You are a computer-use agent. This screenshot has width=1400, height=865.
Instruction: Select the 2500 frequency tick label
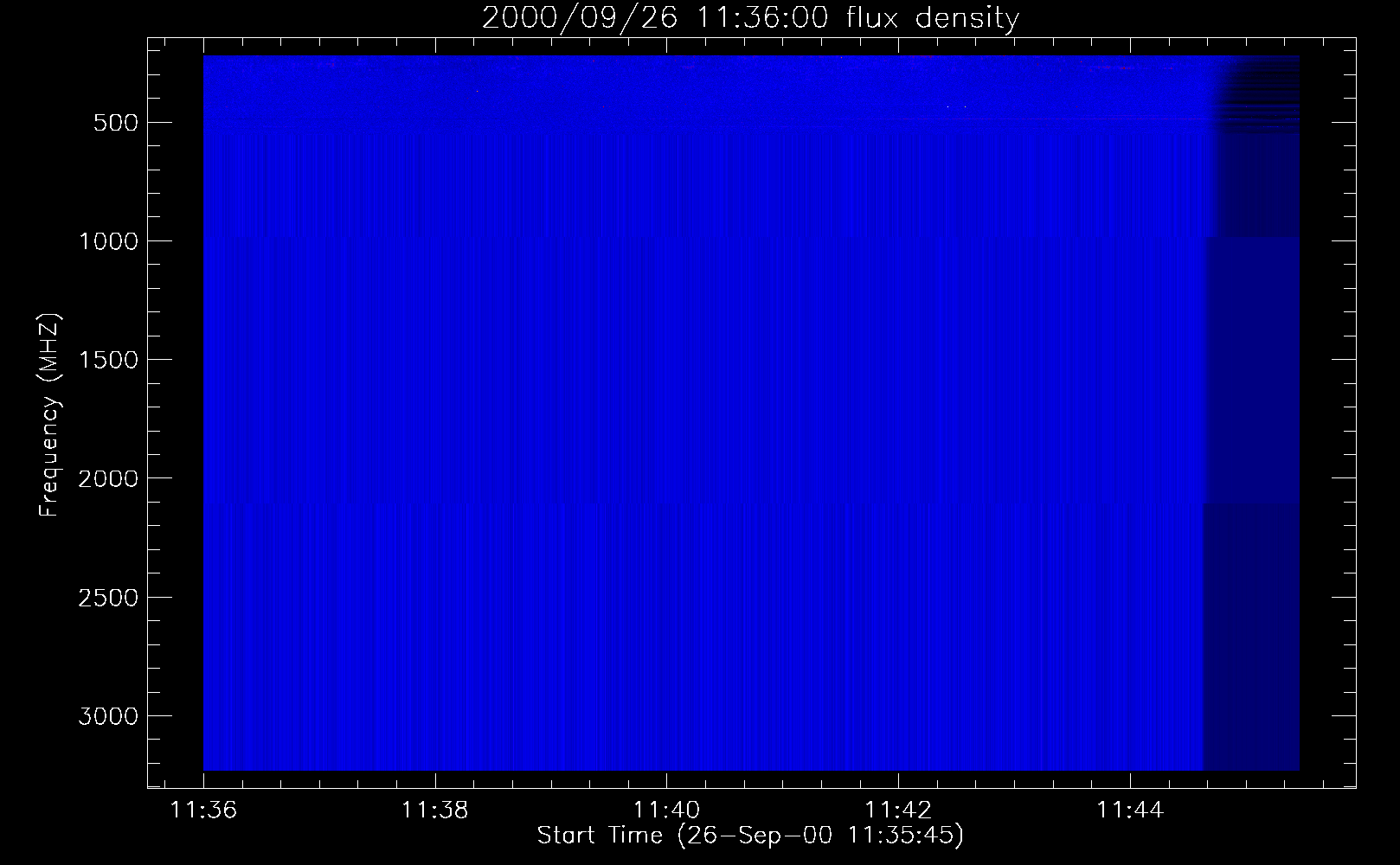pos(108,598)
